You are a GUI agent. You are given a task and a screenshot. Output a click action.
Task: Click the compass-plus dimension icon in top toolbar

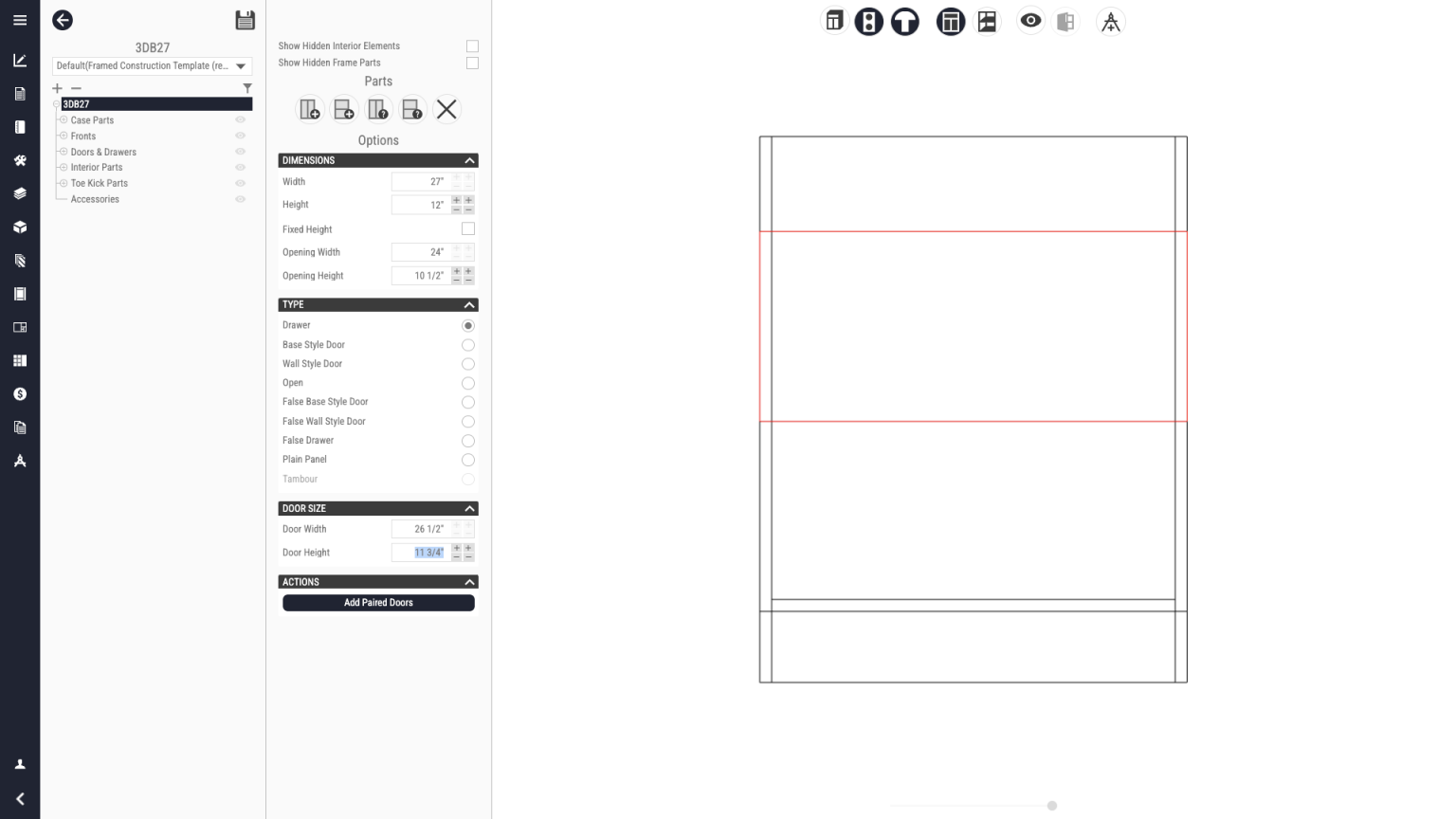pyautogui.click(x=1111, y=21)
